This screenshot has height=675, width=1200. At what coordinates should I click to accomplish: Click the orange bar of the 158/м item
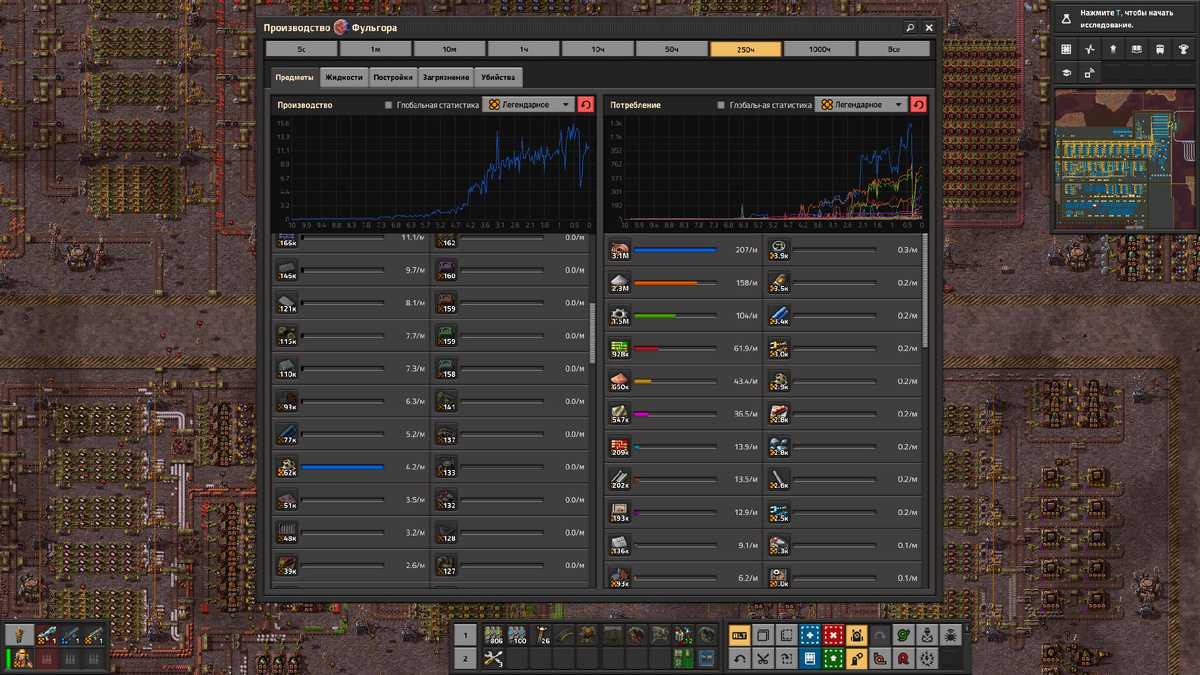pos(666,283)
